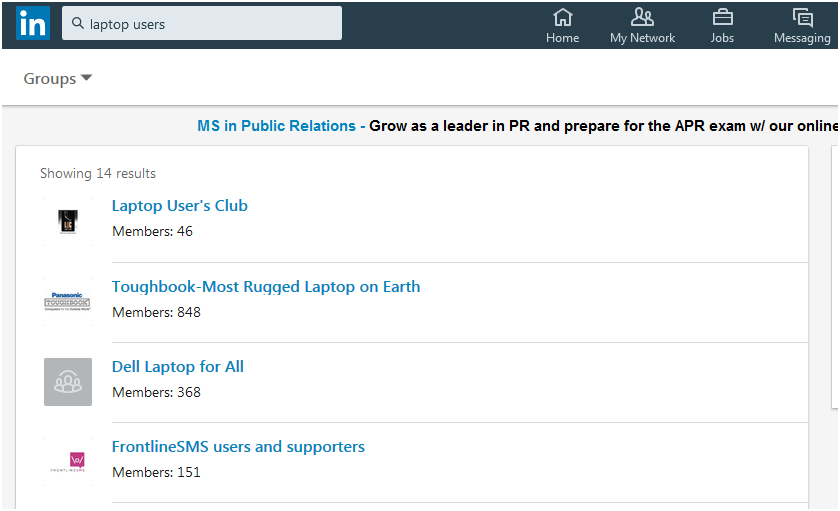Expand the Groups filter dropdown
This screenshot has width=840, height=511.
57,79
